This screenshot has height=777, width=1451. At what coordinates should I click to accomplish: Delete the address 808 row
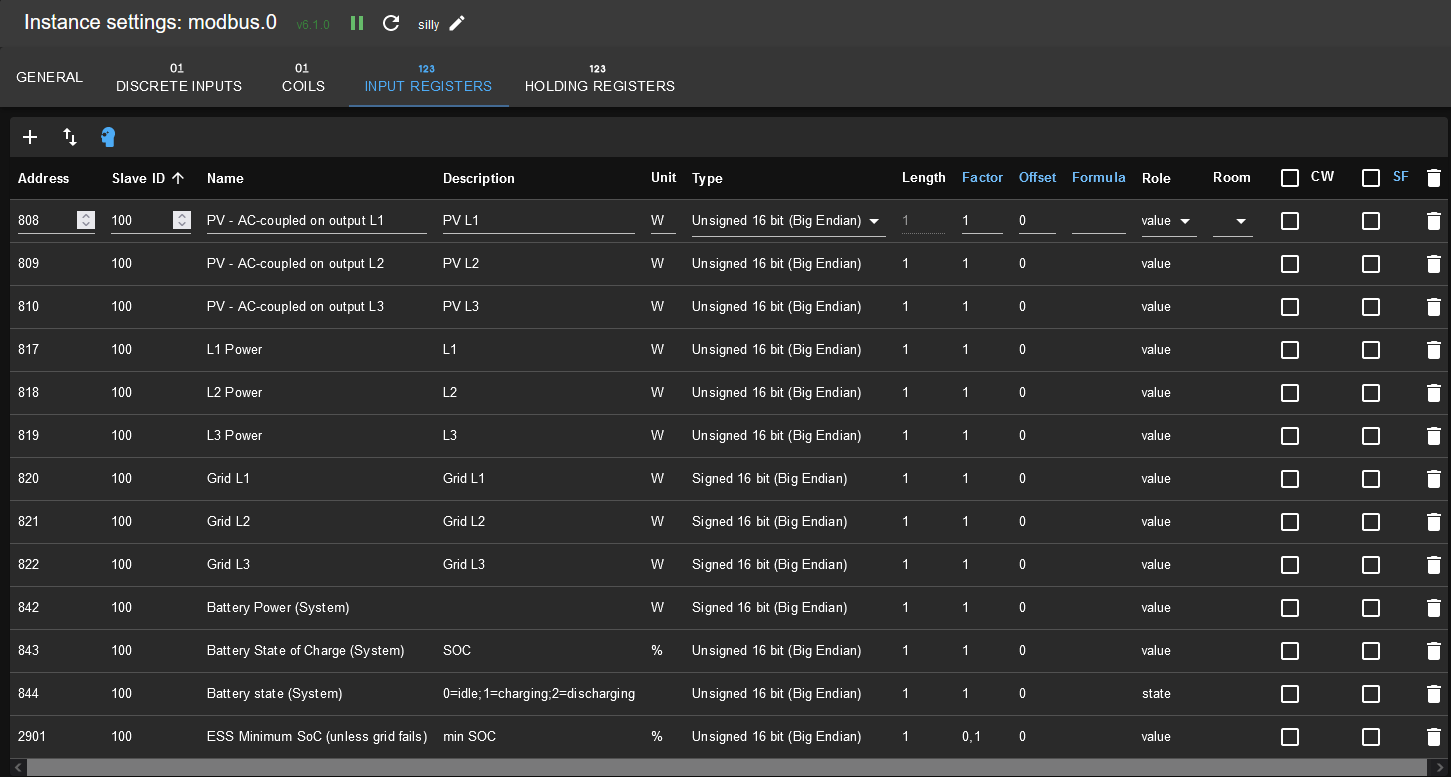click(x=1434, y=221)
